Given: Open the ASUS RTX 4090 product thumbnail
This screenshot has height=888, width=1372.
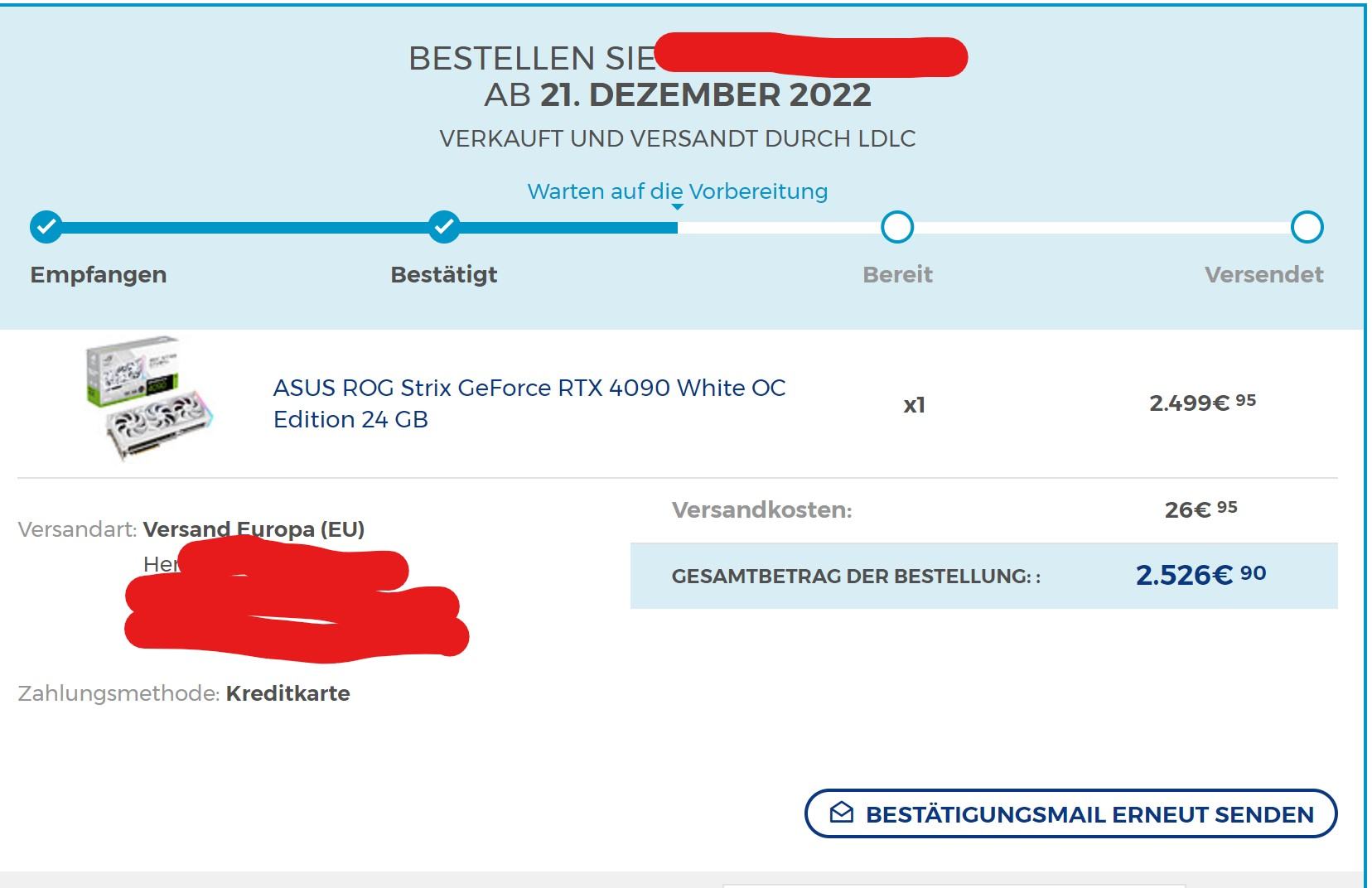Looking at the screenshot, I should (151, 398).
